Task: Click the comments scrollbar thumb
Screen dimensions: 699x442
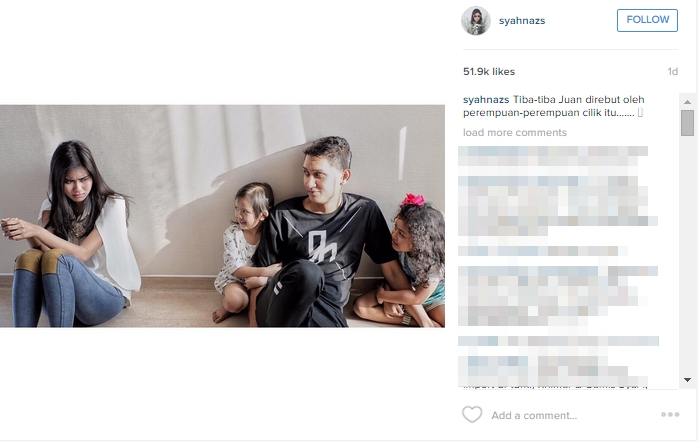Action: [x=687, y=123]
